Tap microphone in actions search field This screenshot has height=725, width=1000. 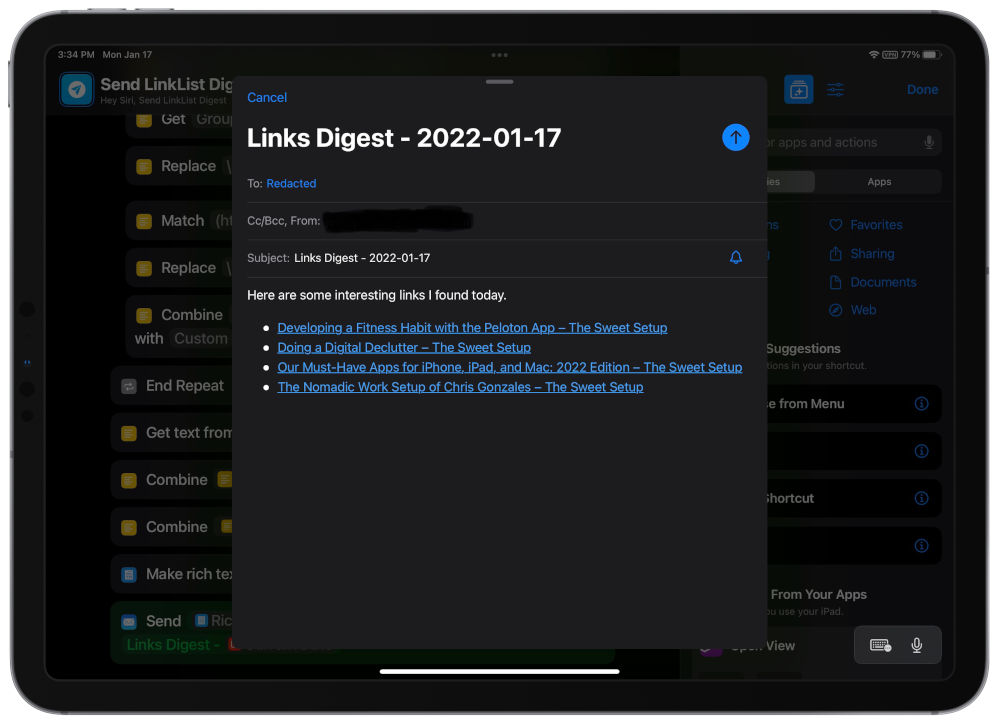(929, 142)
